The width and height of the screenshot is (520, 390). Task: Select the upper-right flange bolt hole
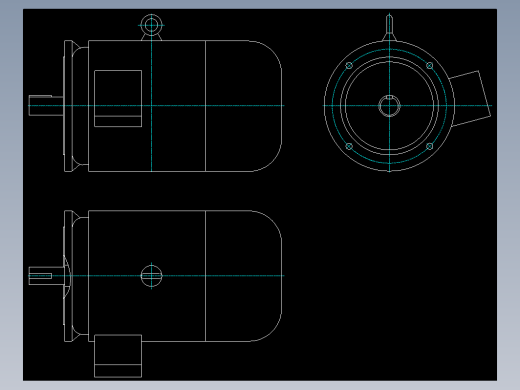pyautogui.click(x=430, y=65)
